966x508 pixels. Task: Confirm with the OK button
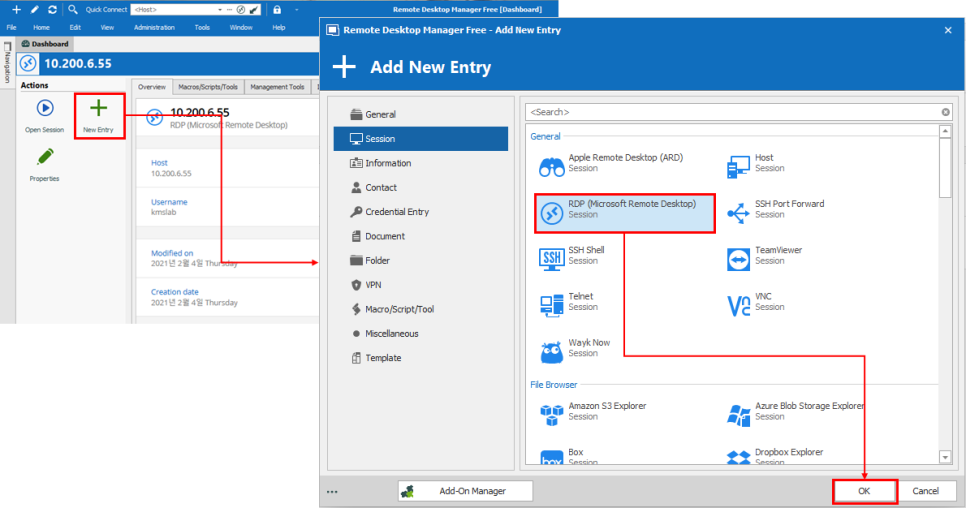[x=864, y=491]
